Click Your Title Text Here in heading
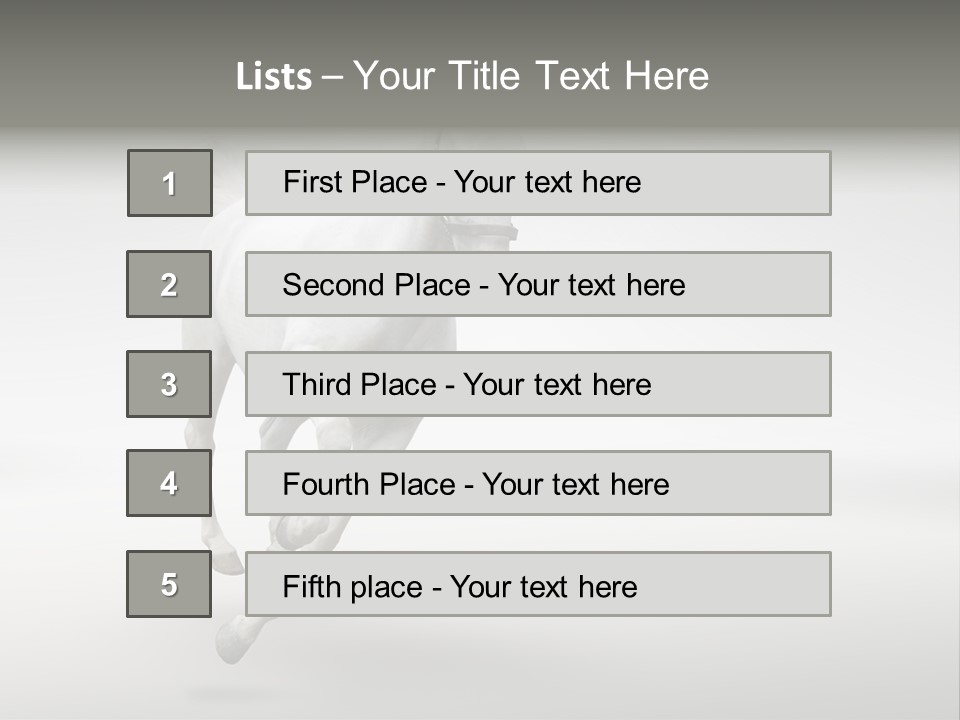Viewport: 960px width, 720px height. pyautogui.click(x=531, y=77)
